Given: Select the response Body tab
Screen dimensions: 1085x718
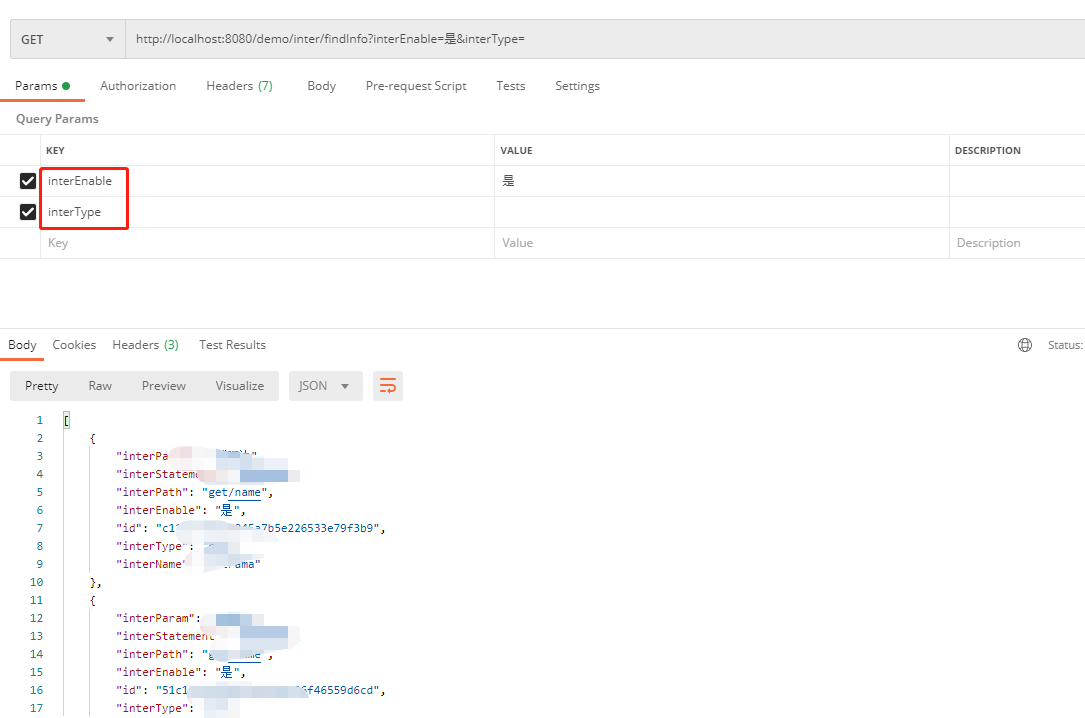Looking at the screenshot, I should coord(22,344).
